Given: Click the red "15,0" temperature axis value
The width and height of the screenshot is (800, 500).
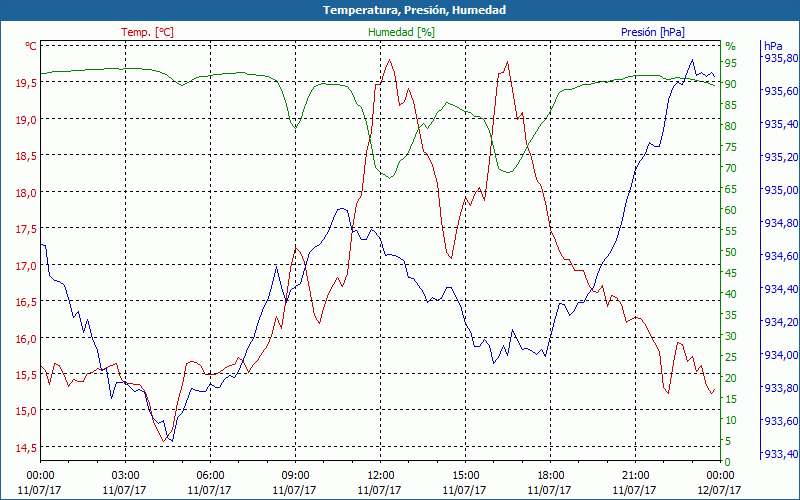Looking at the screenshot, I should [x=26, y=411].
